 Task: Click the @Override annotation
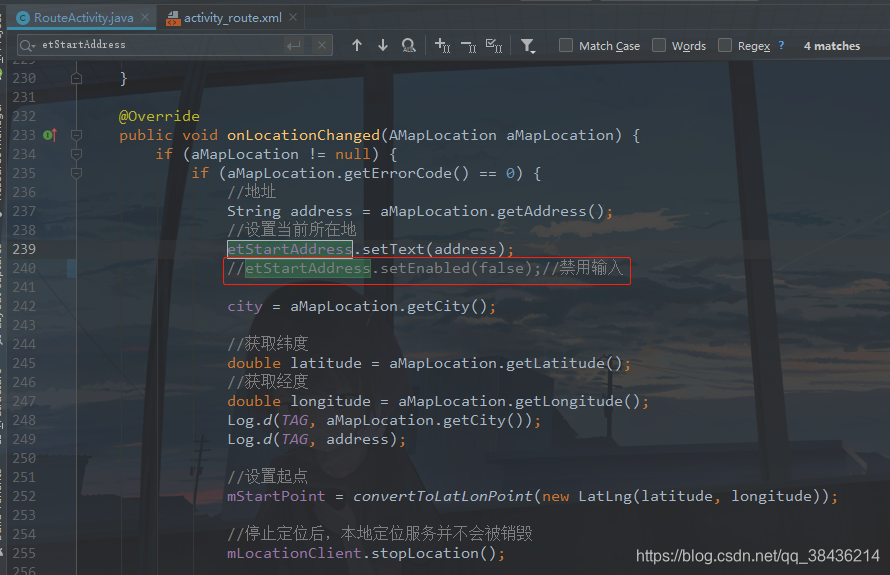[159, 116]
